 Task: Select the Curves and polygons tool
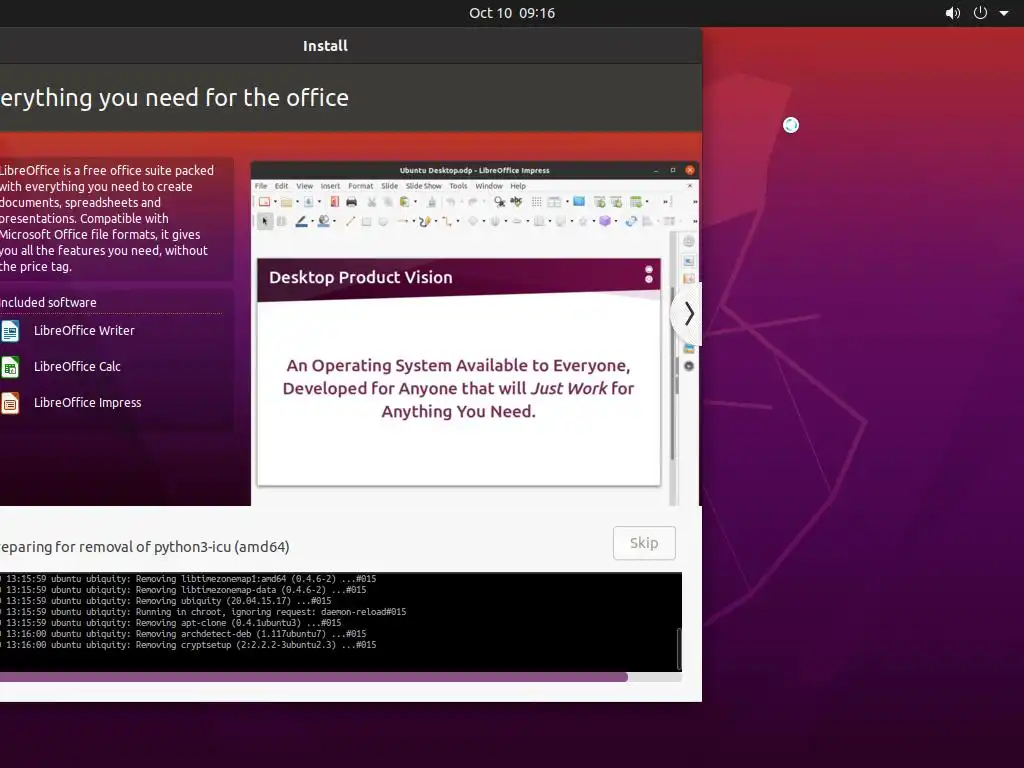[x=425, y=221]
